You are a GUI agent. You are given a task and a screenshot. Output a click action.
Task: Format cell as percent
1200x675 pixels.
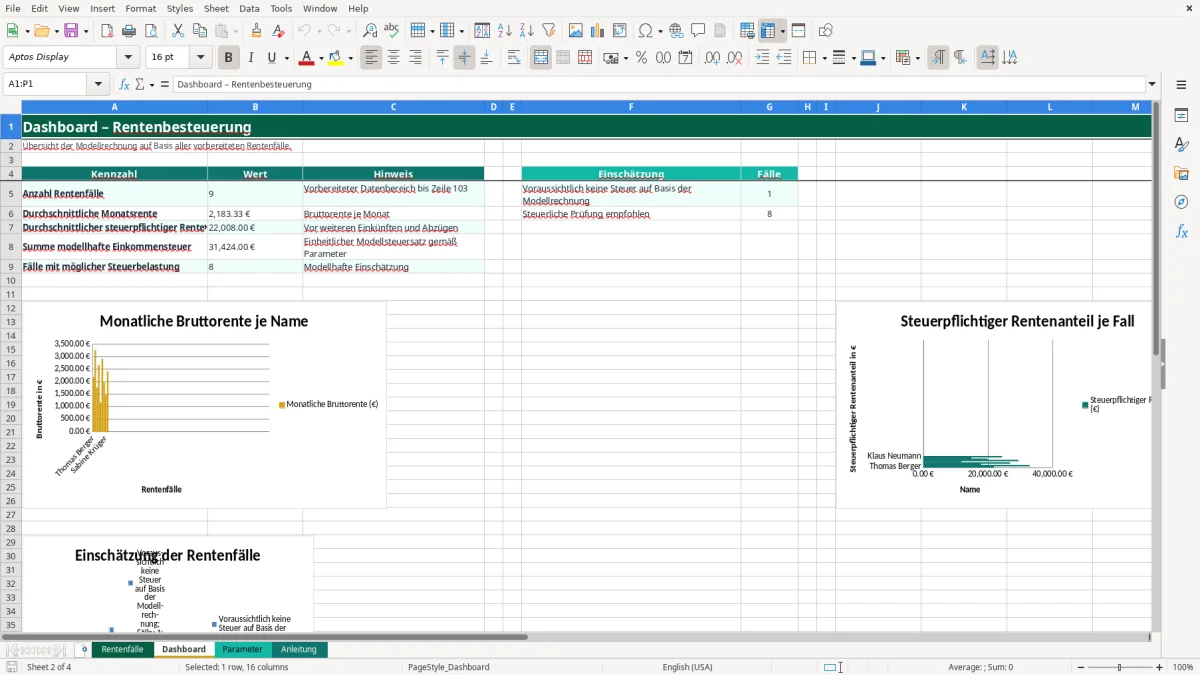(x=641, y=58)
